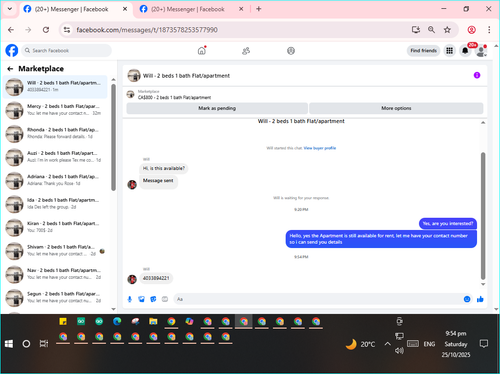This screenshot has height=374, width=500.
Task: Go back using Marketplace back arrow
Action: (x=10, y=69)
